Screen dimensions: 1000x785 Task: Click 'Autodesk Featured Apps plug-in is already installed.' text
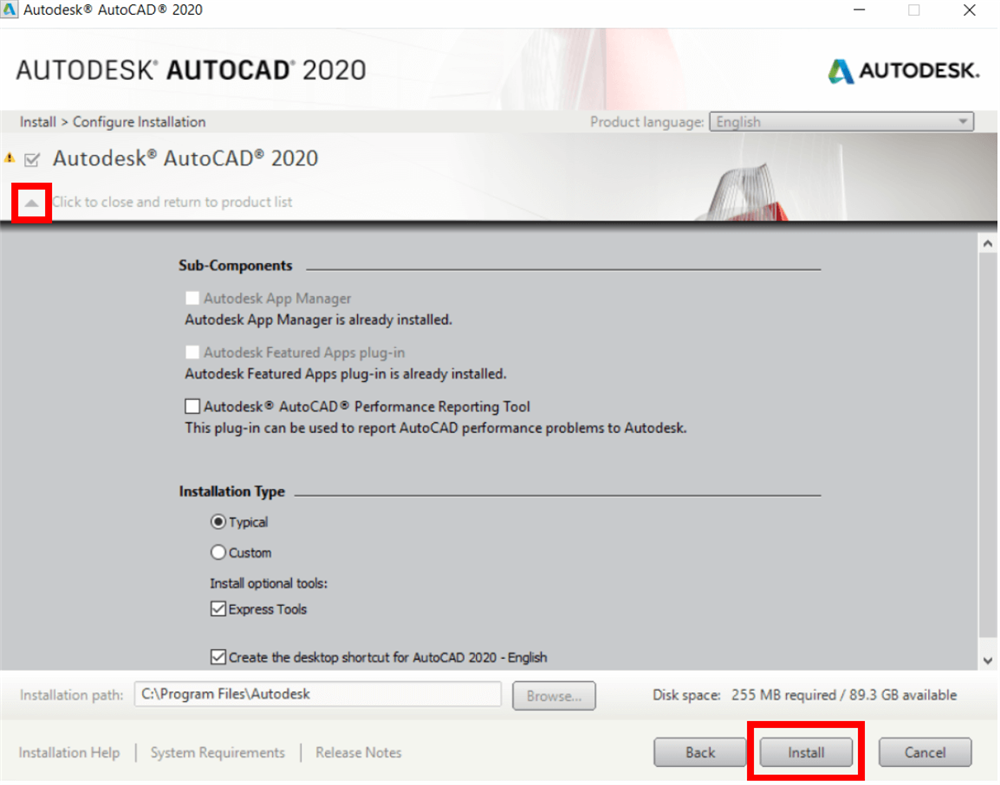346,374
